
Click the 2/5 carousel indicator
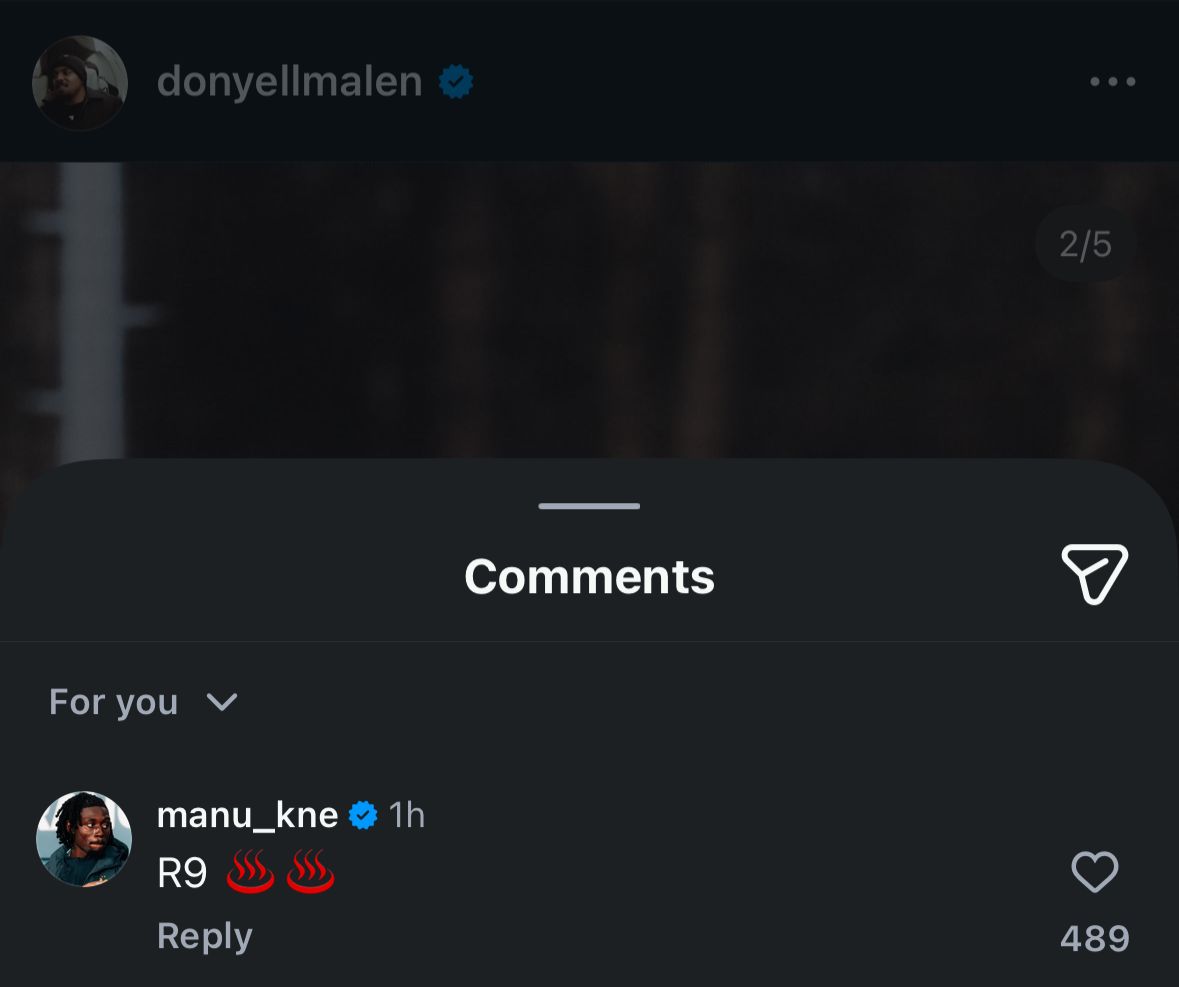1085,245
